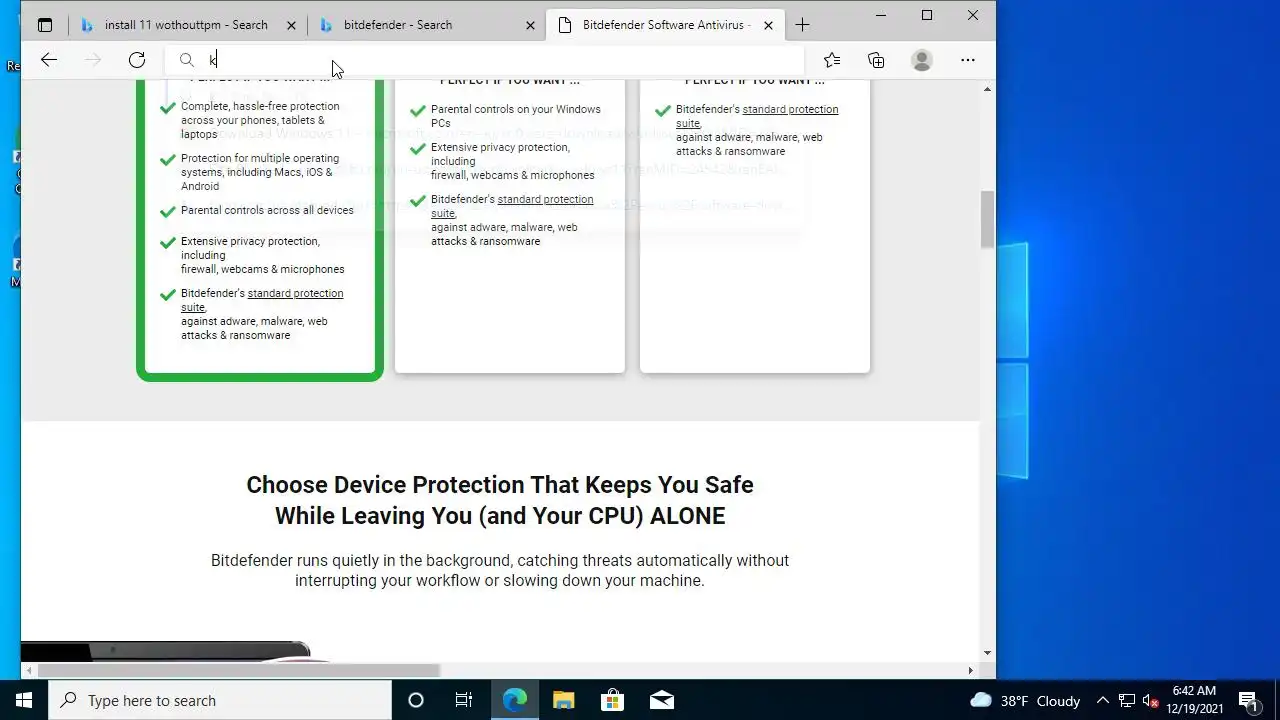Open the Mail app from the taskbar
This screenshot has height=720, width=1280.
click(661, 700)
